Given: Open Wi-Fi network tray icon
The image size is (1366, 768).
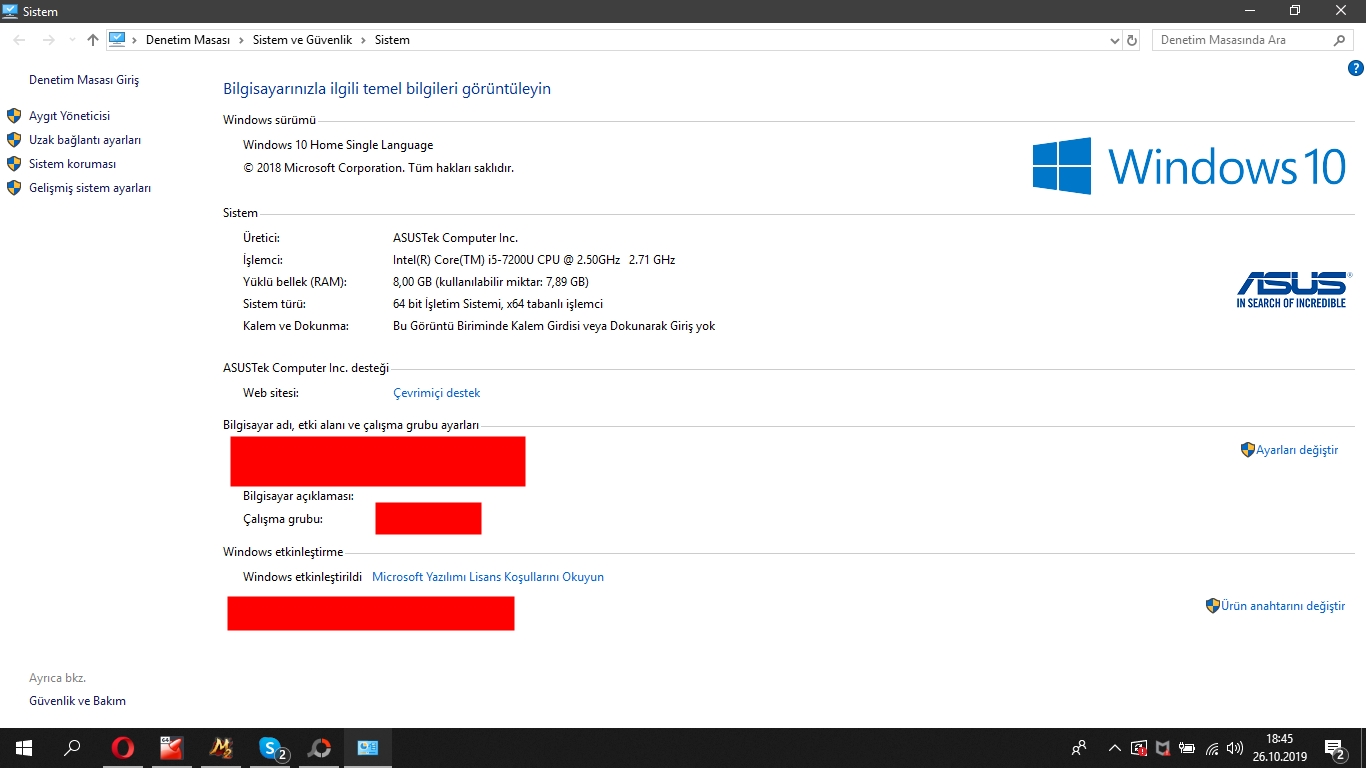Looking at the screenshot, I should coord(1212,748).
